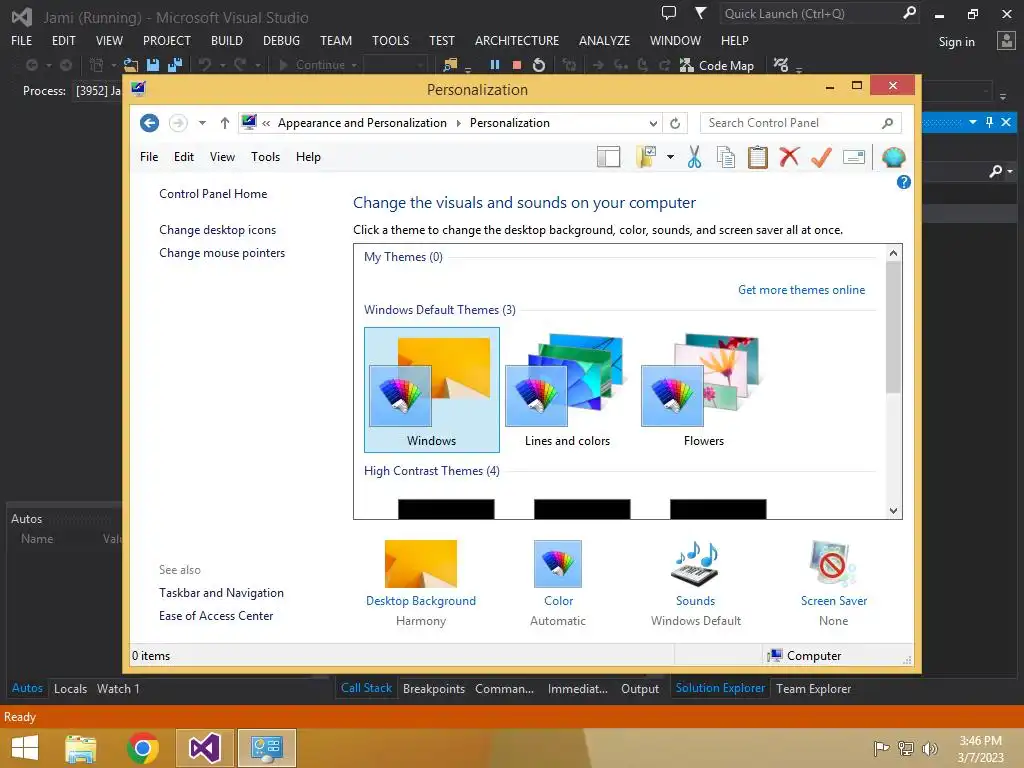The width and height of the screenshot is (1024, 768).
Task: Open the Tools menu in Personalization window
Action: [x=265, y=157]
